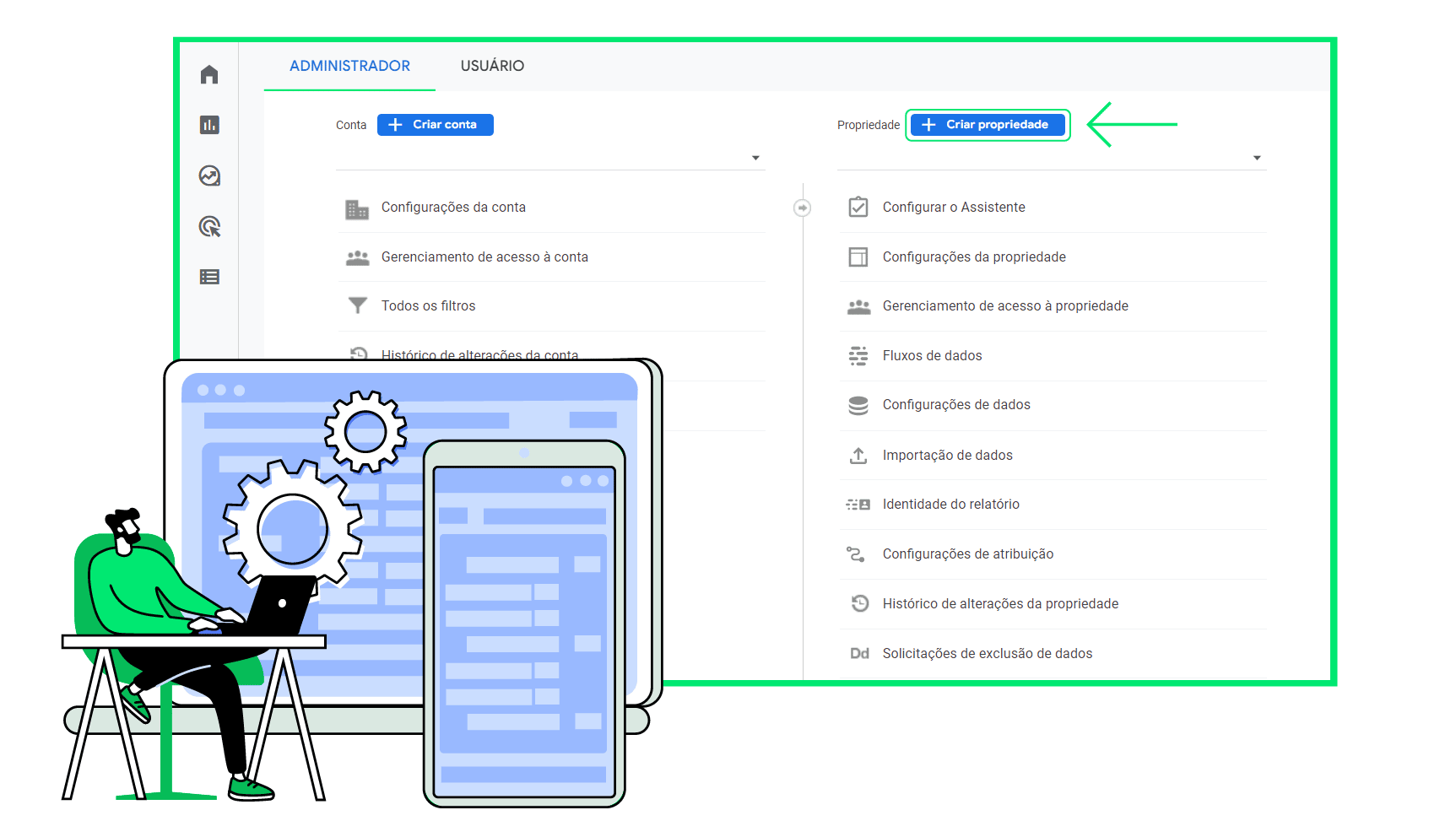Switch to the ADMINISTRADOR tab
1456x837 pixels.
[x=349, y=66]
